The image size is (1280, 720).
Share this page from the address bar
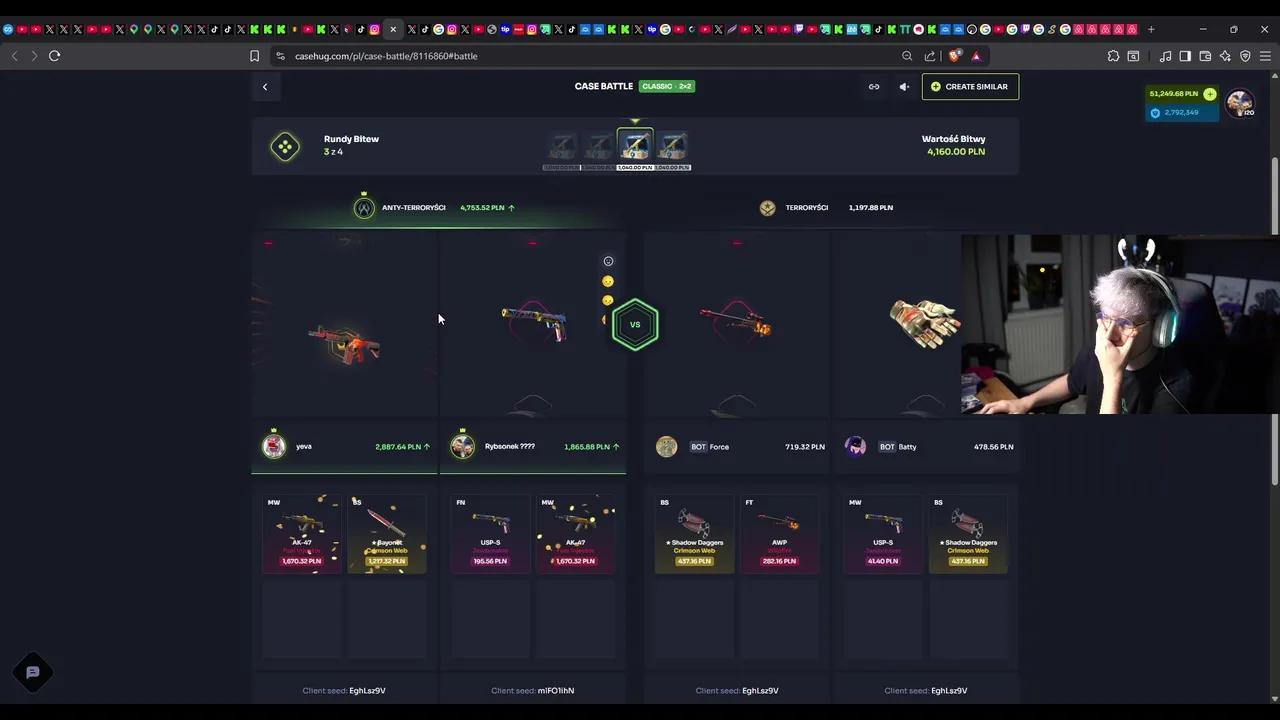930,56
